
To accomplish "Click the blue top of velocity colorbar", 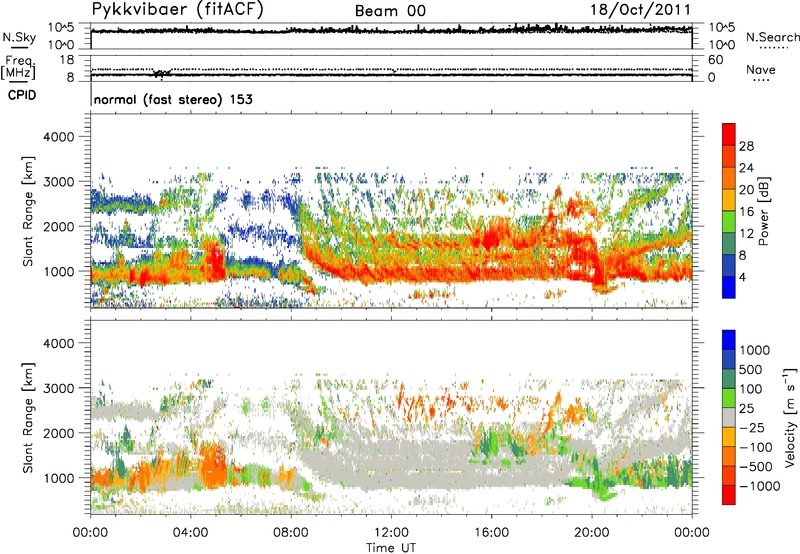I will click(x=729, y=340).
